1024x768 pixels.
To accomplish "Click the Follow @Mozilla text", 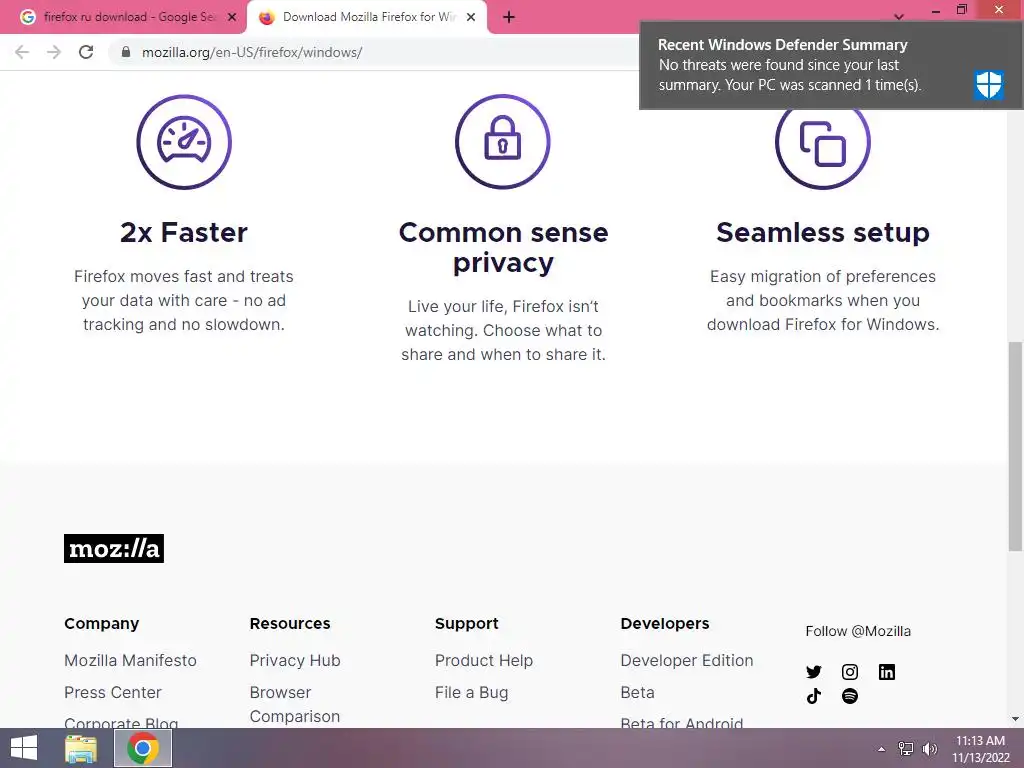I will click(x=858, y=631).
